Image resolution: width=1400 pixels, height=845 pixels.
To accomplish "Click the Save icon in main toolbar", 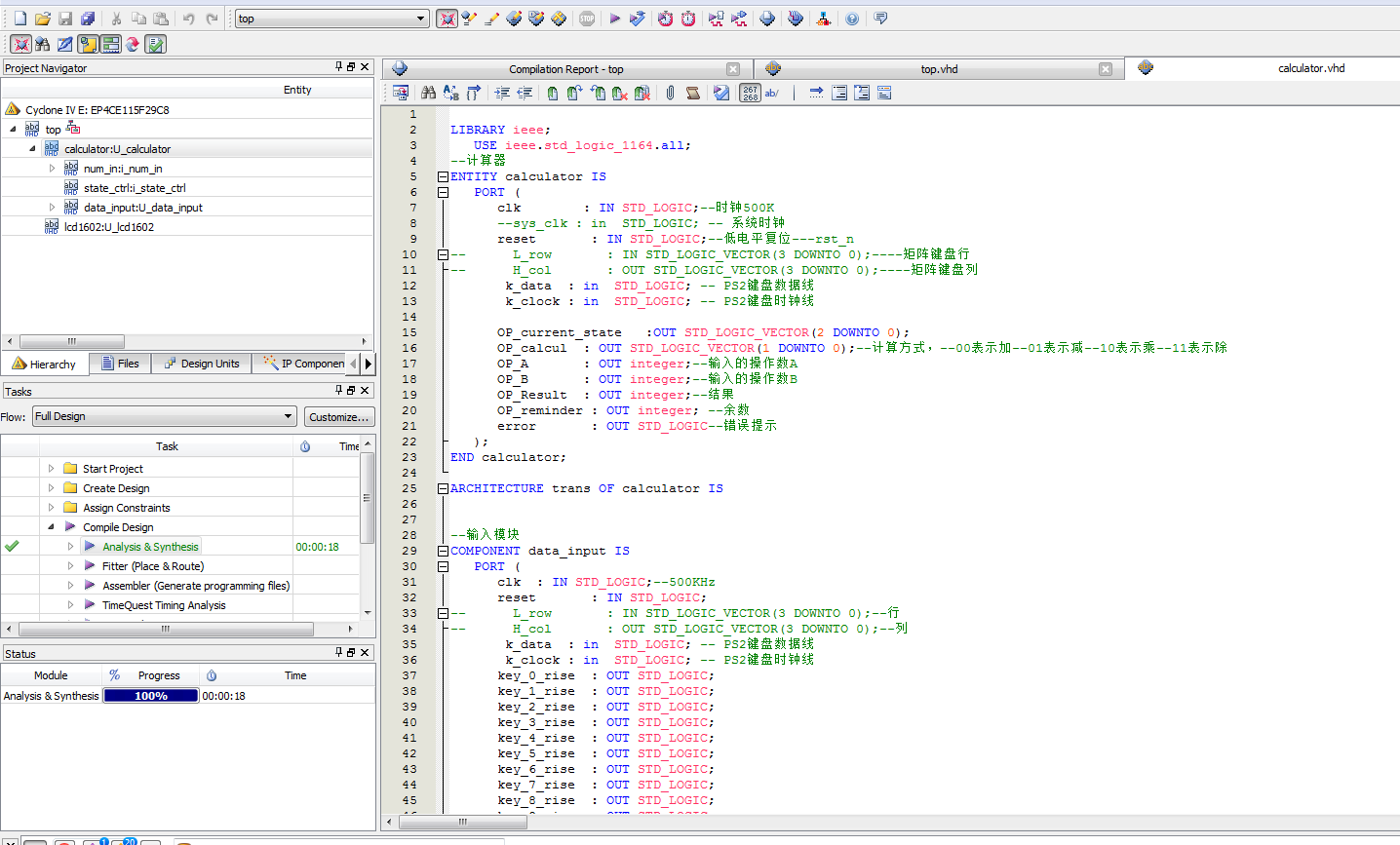I will point(65,19).
